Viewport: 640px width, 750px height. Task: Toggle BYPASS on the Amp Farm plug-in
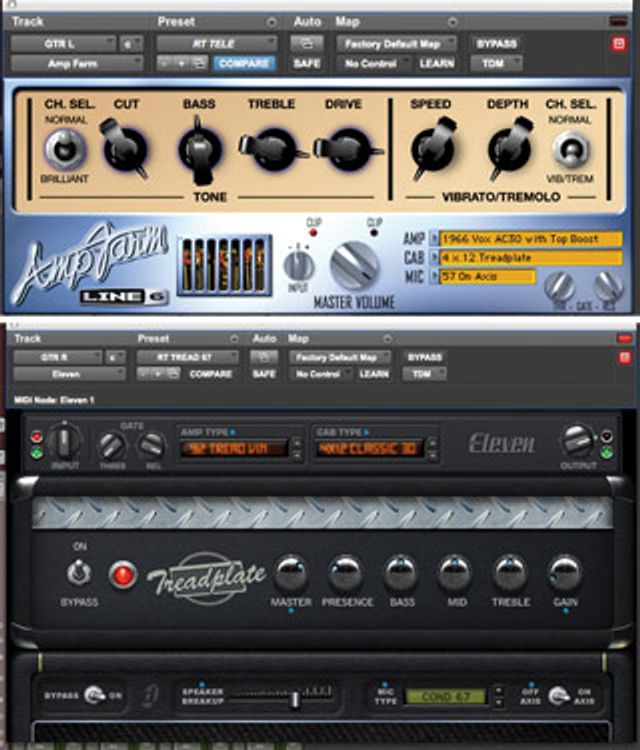click(x=497, y=44)
